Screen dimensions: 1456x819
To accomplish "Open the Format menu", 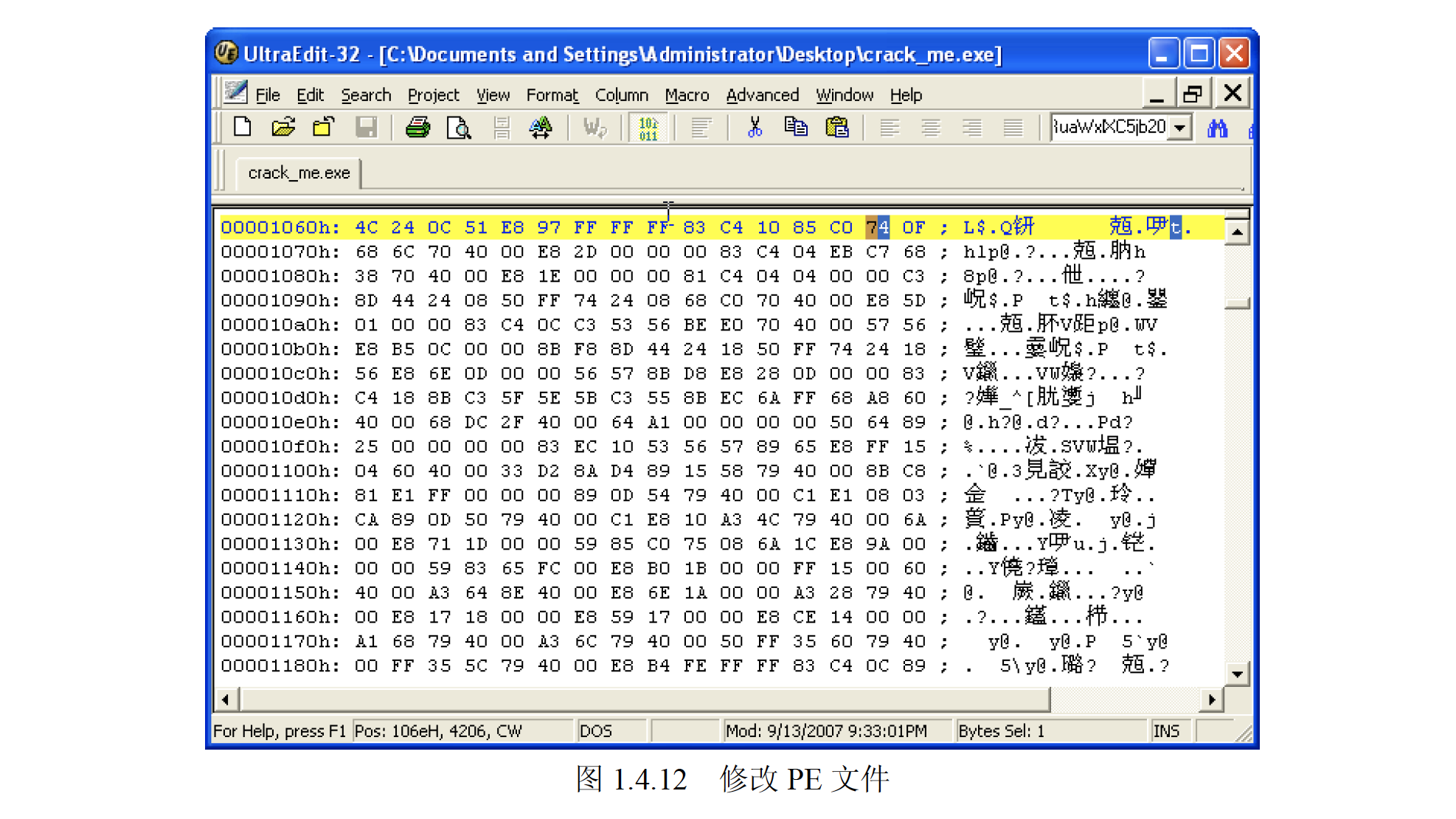I will coord(552,95).
